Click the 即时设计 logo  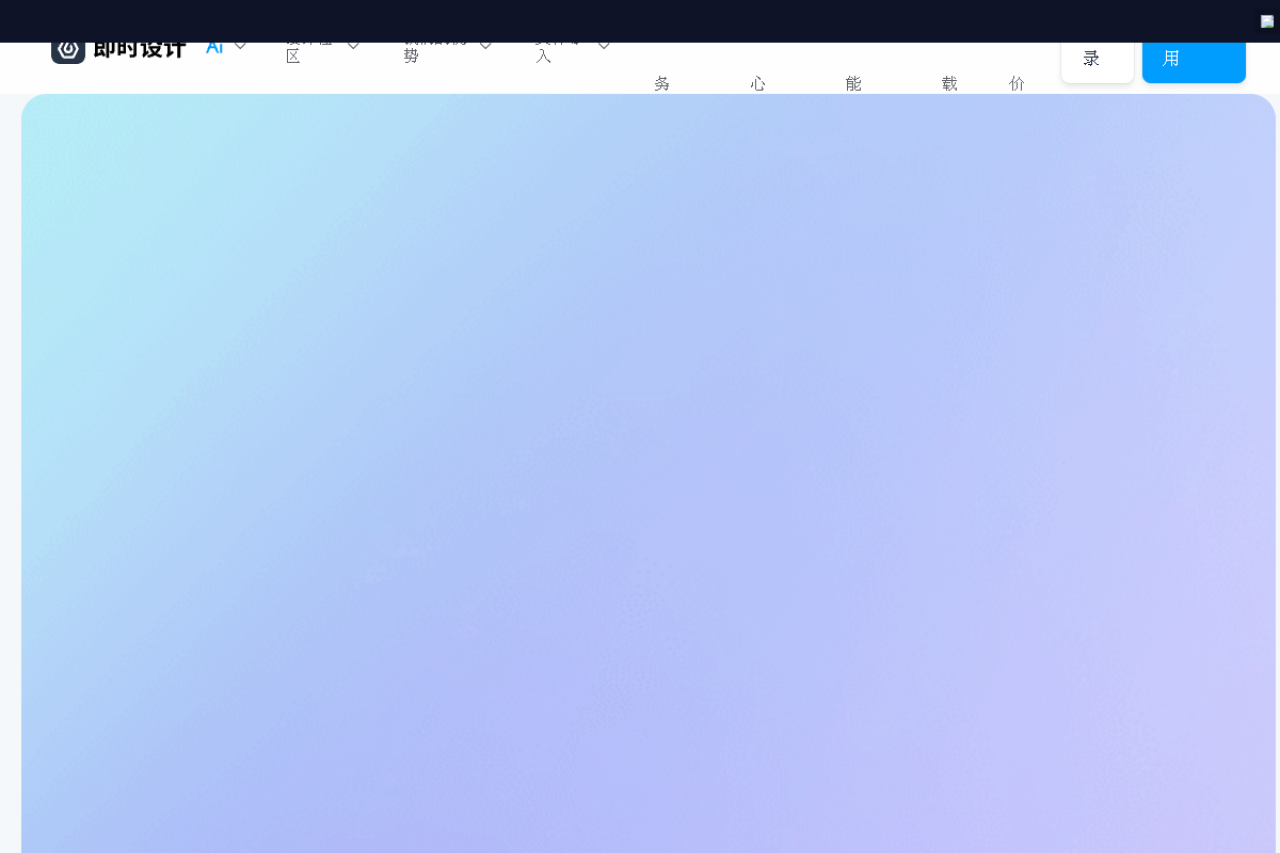118,51
